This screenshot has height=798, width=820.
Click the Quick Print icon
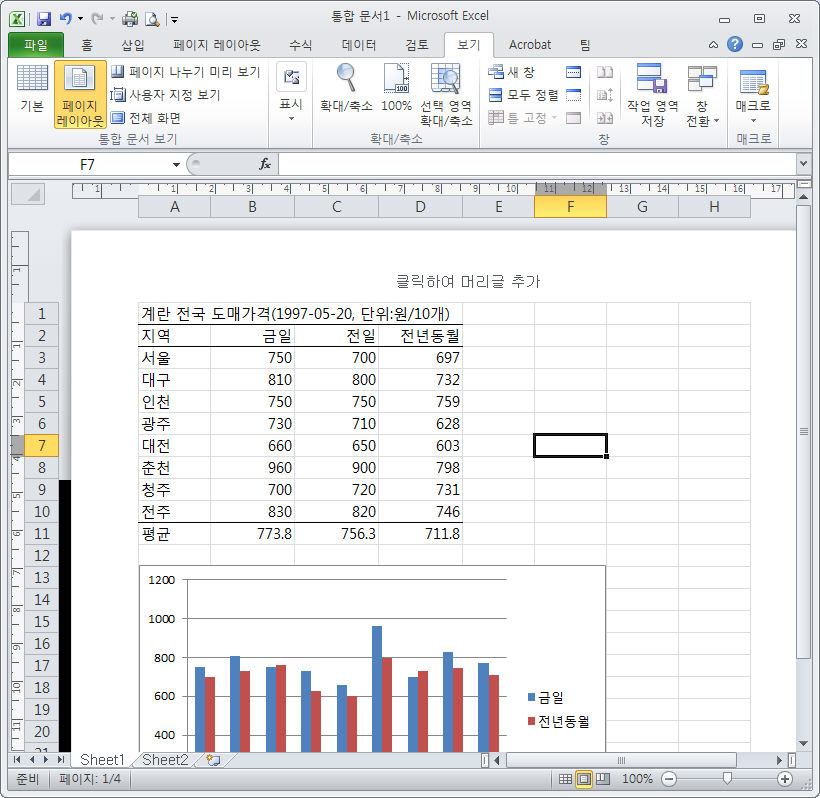130,19
